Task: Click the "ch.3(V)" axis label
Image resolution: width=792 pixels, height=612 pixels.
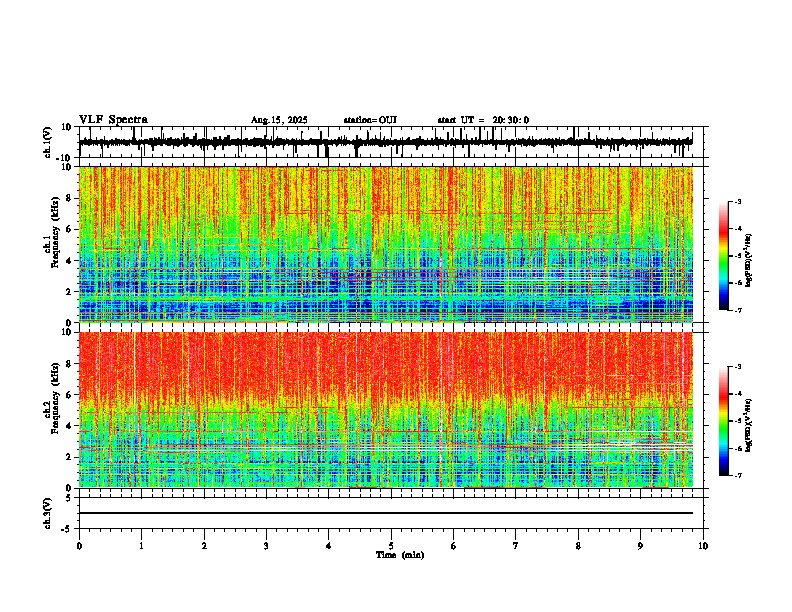Action: pyautogui.click(x=48, y=514)
